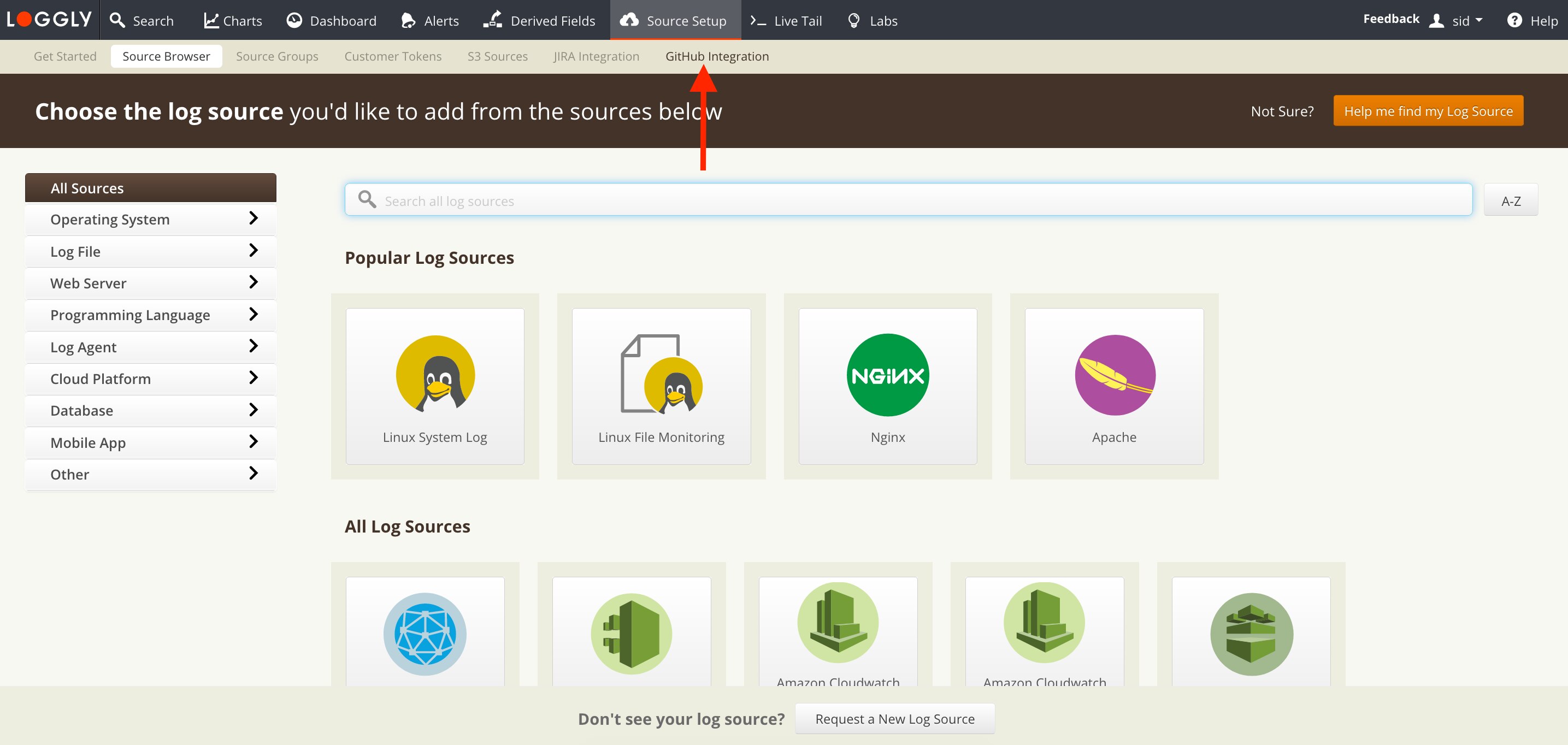Focus the Search all log sources field
This screenshot has height=745, width=1568.
point(907,201)
